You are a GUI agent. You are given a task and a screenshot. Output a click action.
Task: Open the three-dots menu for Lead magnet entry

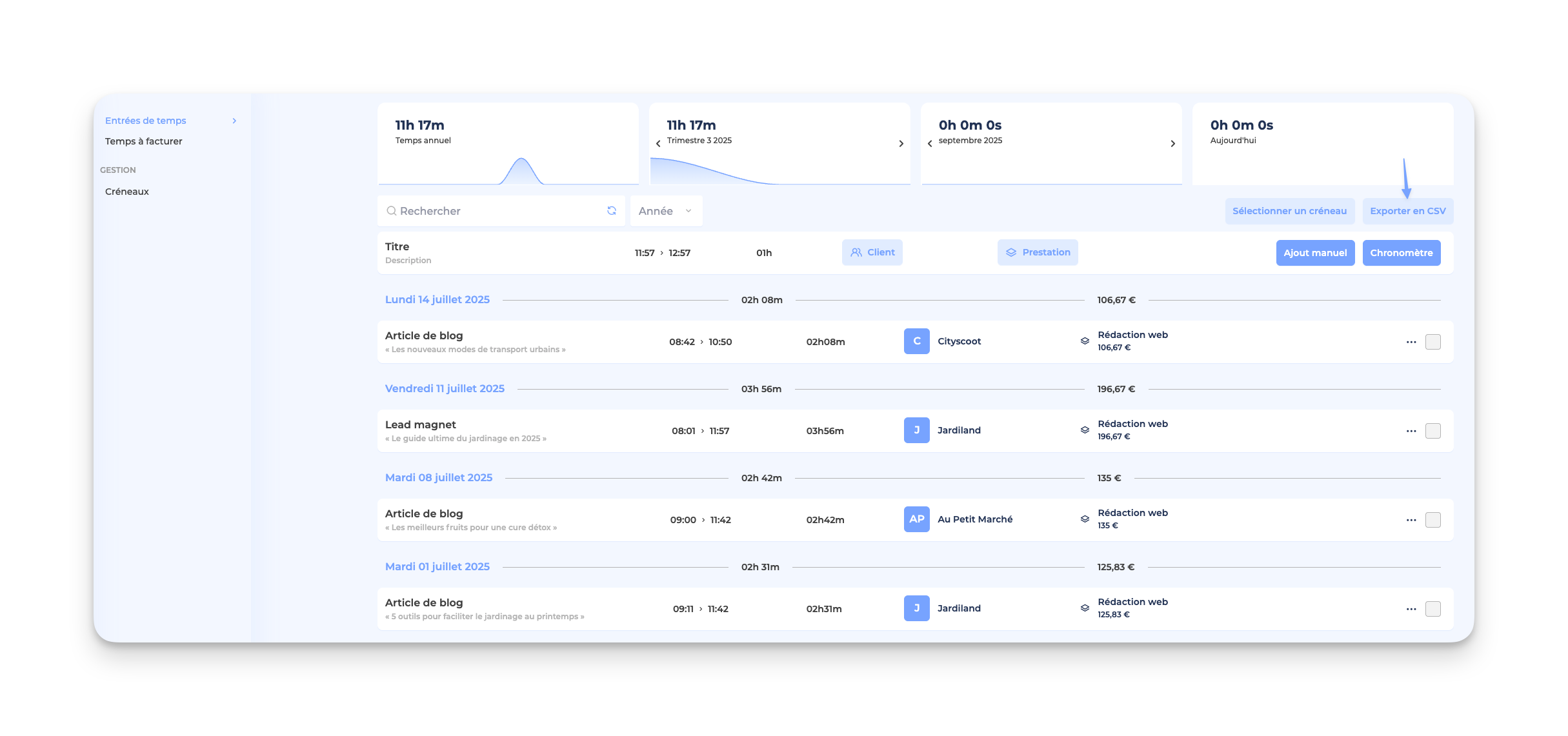click(x=1411, y=431)
